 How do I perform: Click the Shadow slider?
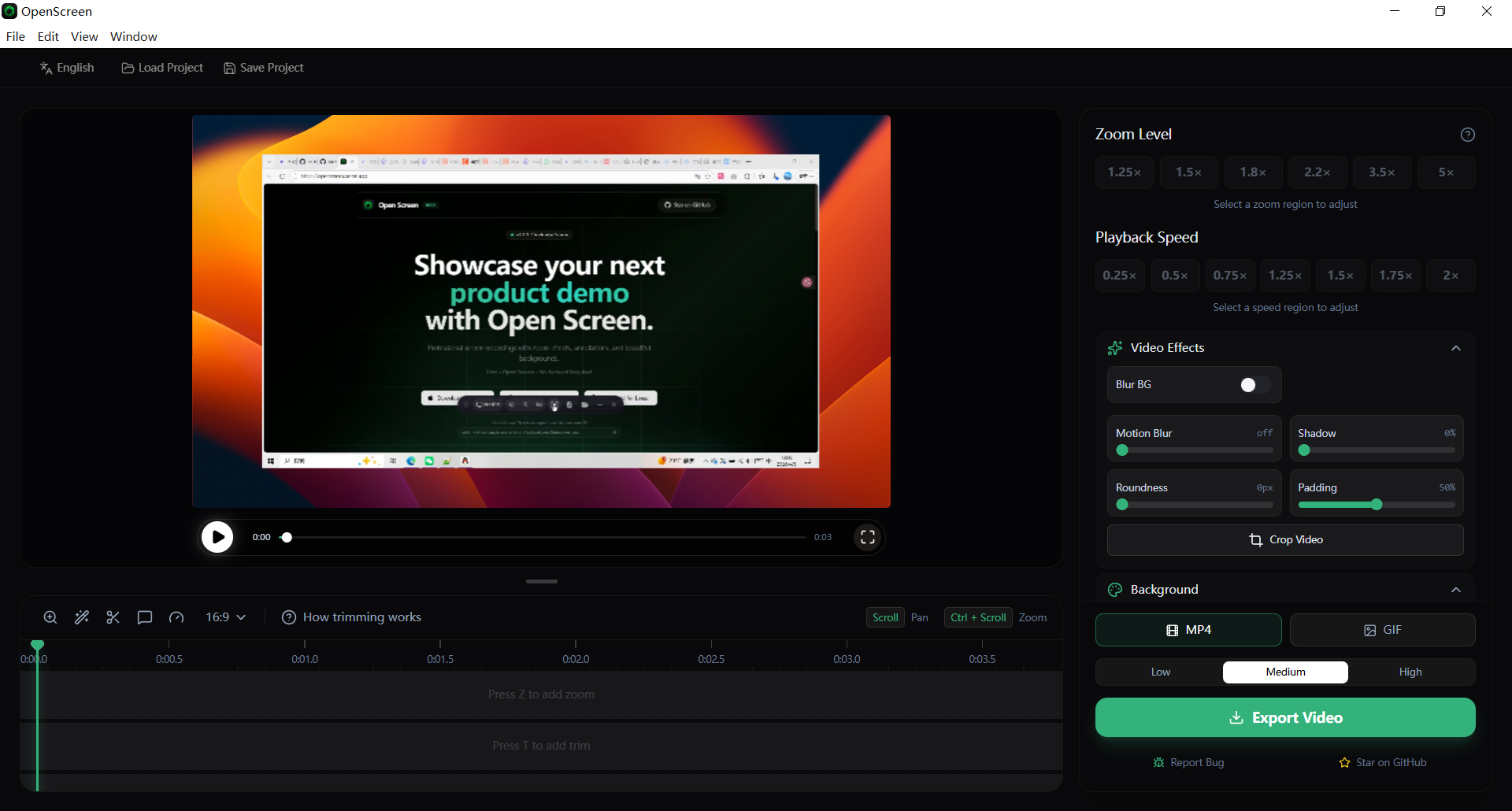pos(1377,450)
